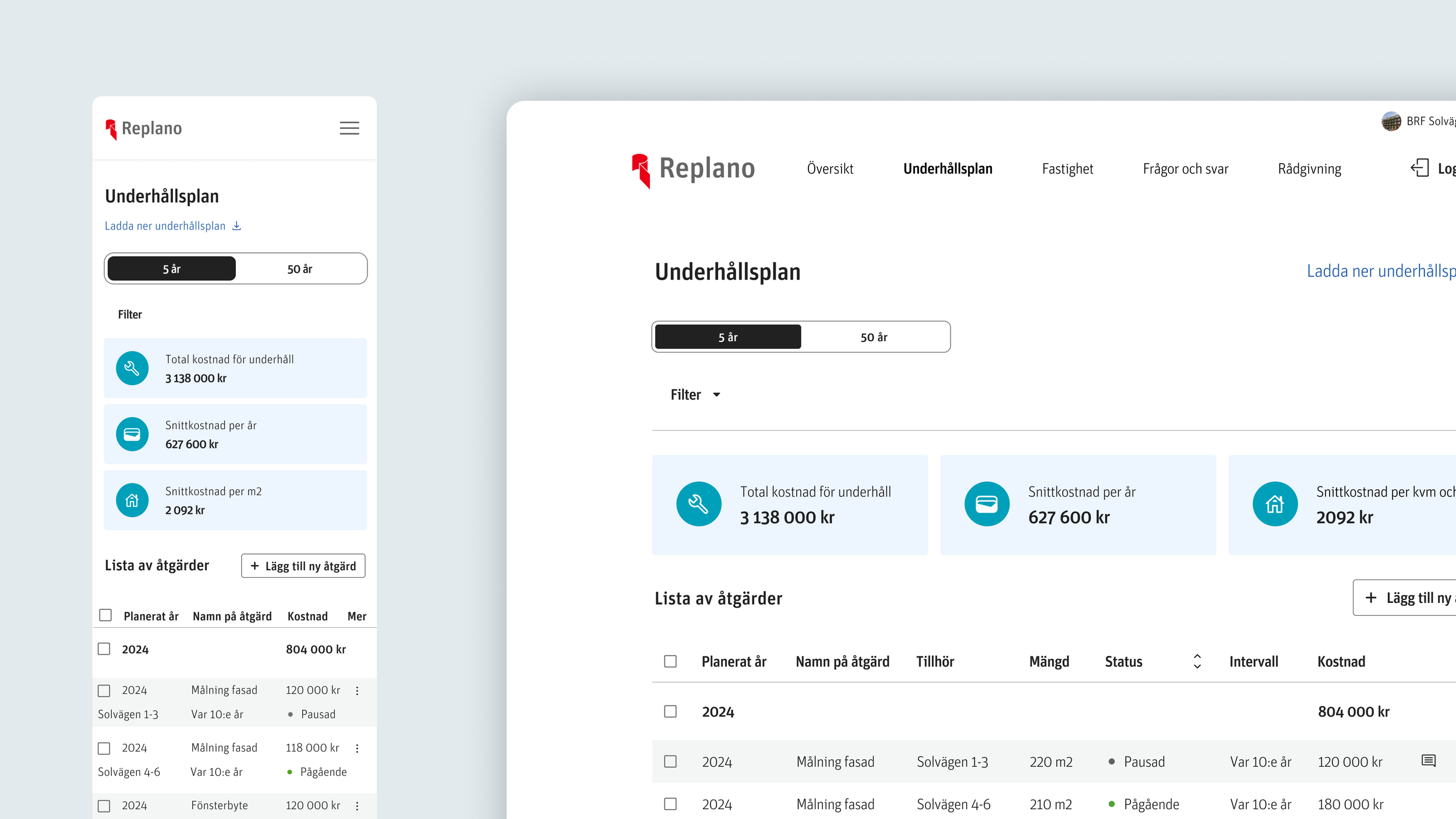Open the three-dot menu on Fönsterbyte row
This screenshot has width=1456, height=819.
(x=357, y=806)
